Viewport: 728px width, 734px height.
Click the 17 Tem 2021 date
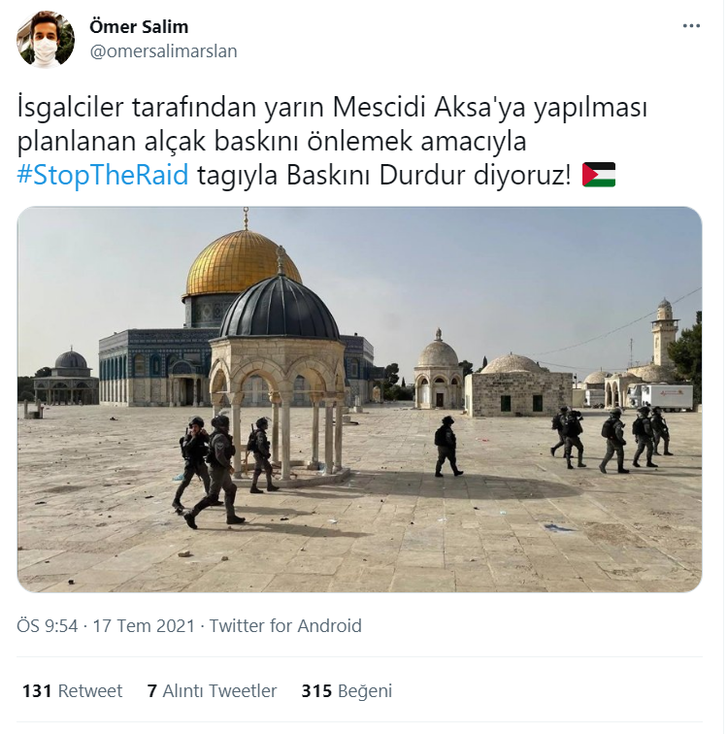[x=143, y=626]
